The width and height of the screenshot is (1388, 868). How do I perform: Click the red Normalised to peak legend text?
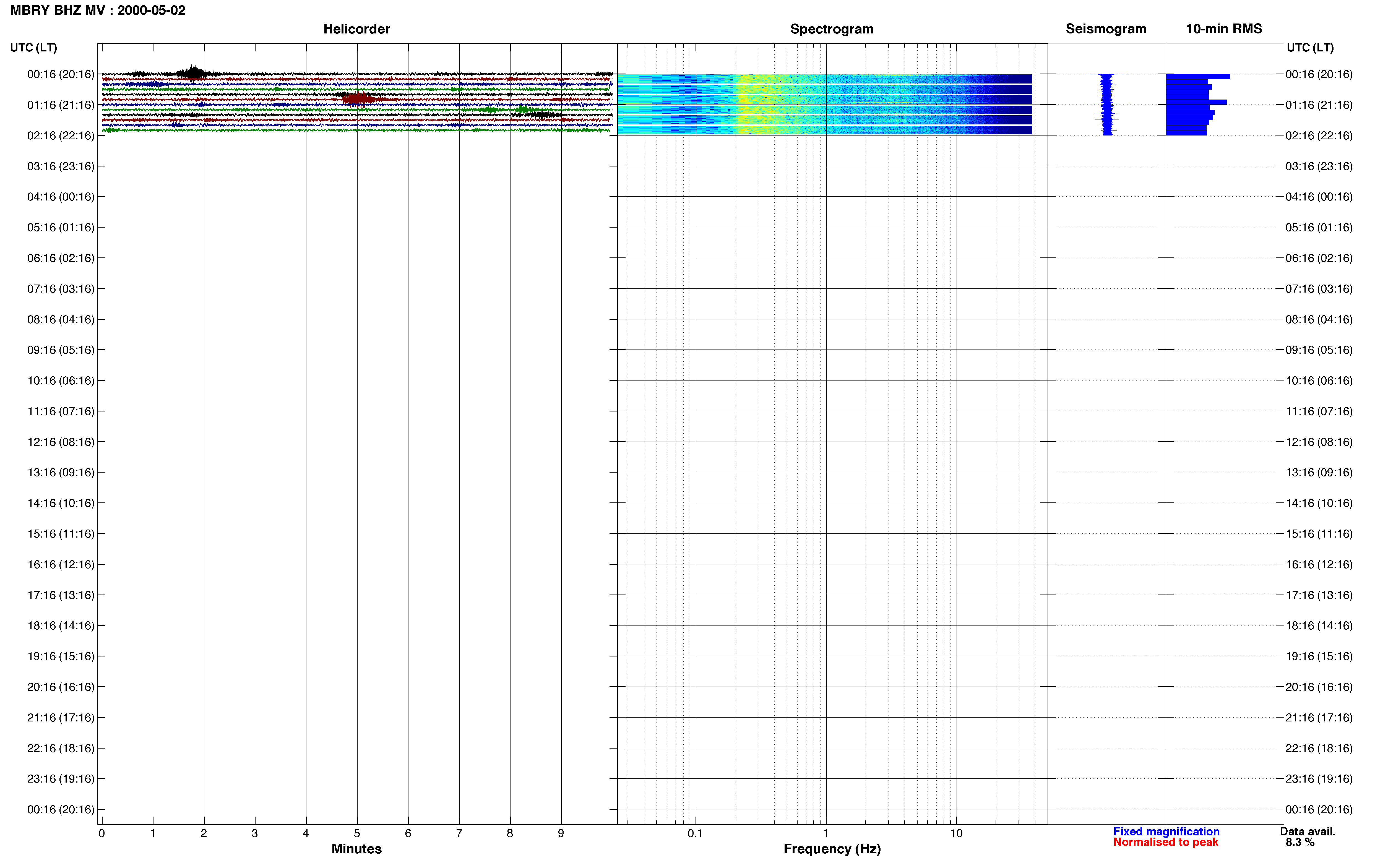click(x=1165, y=842)
